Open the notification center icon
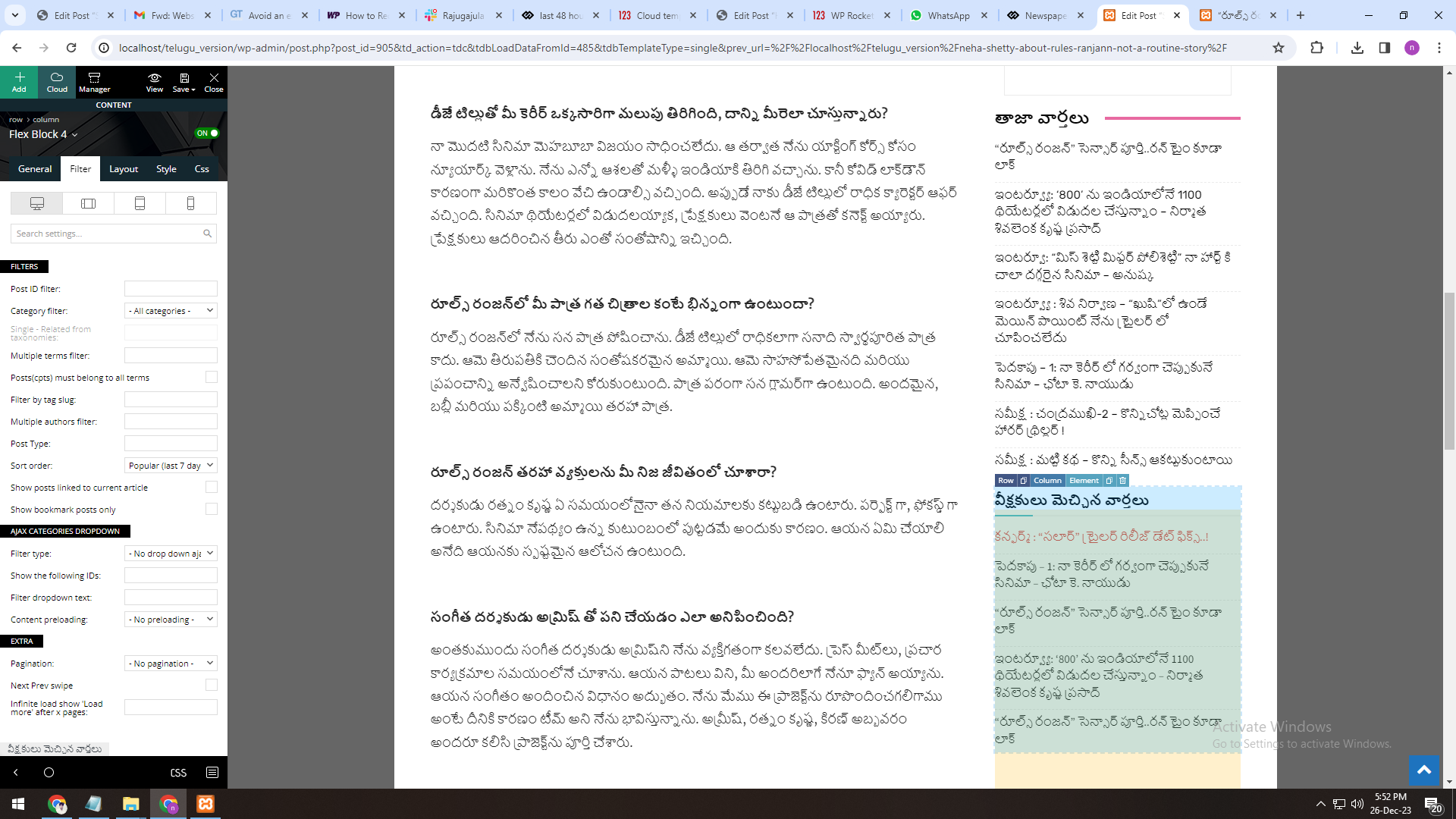 (x=1432, y=804)
